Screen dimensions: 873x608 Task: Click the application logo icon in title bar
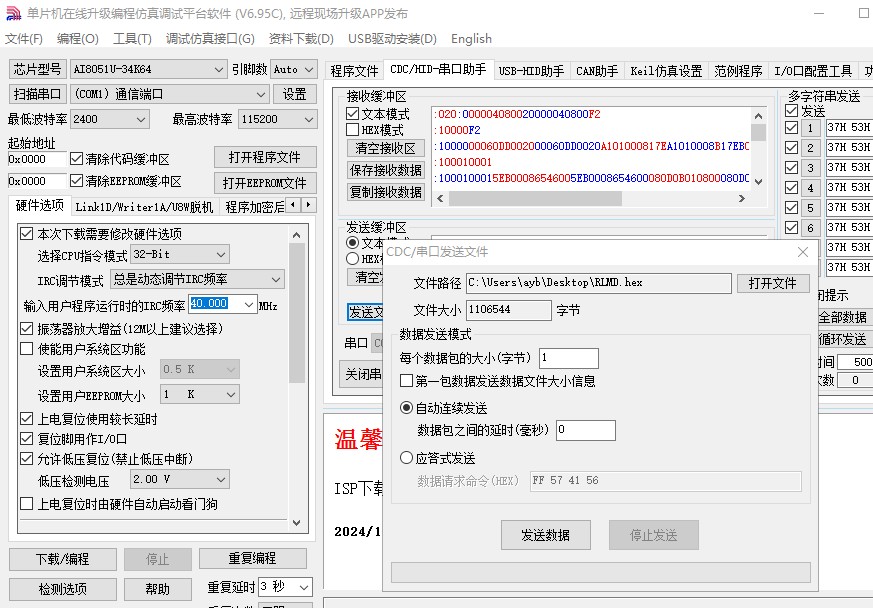click(13, 13)
